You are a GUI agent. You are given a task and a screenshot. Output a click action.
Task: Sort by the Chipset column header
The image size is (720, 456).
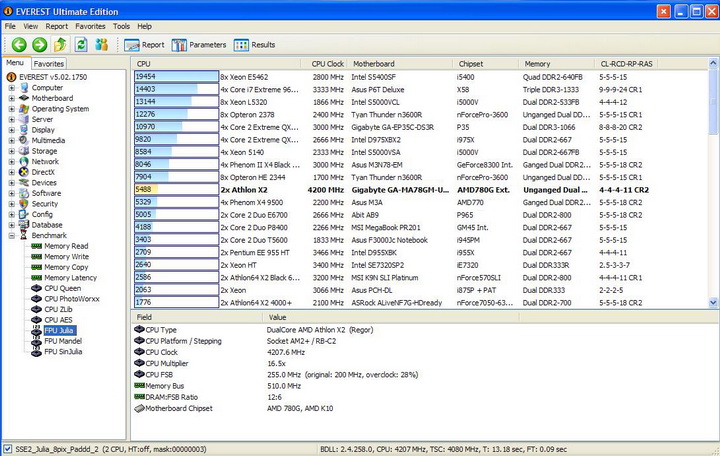pos(486,64)
